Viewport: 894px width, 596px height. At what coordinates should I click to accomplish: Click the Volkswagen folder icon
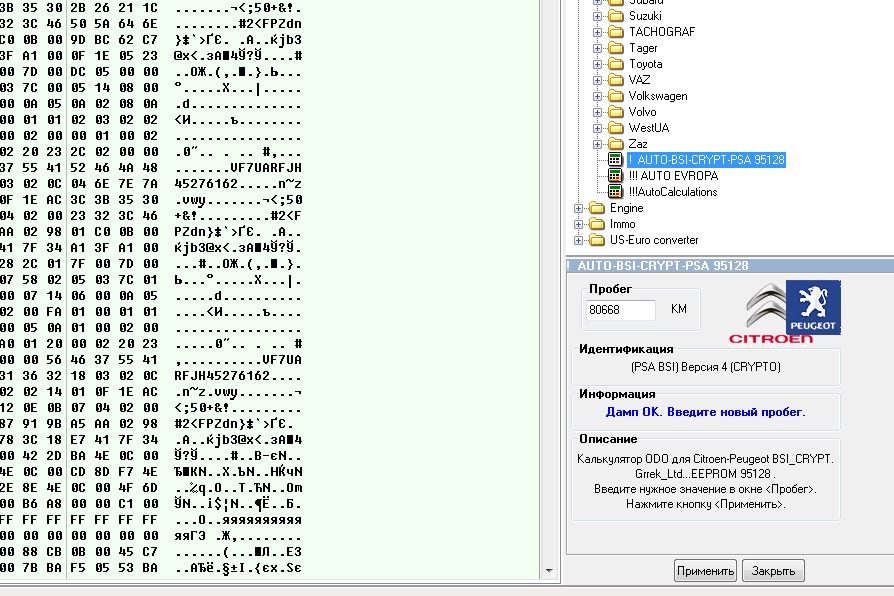point(616,96)
